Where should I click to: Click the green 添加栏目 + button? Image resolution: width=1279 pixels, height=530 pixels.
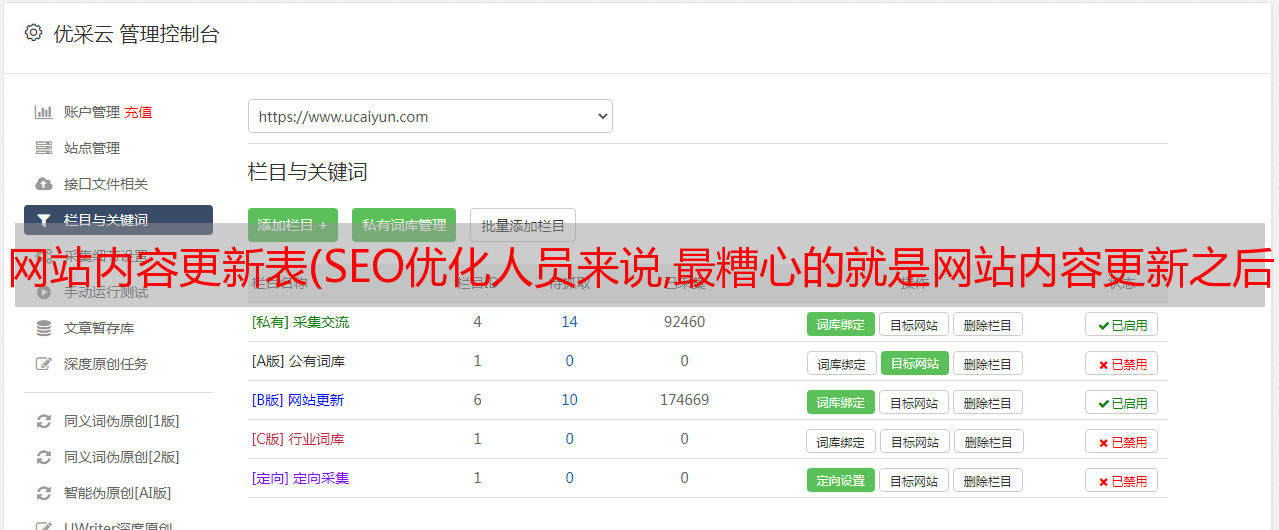tap(293, 225)
